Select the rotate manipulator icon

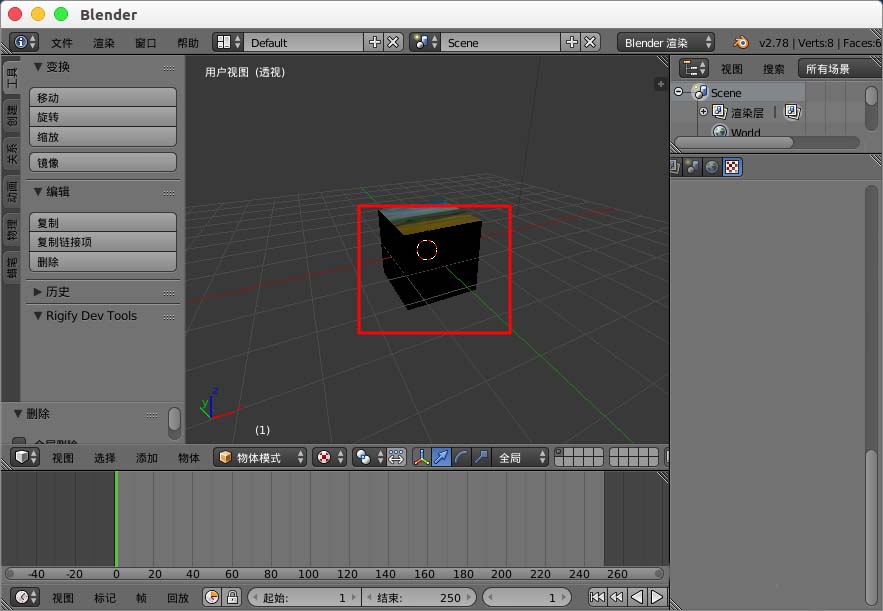[x=462, y=456]
